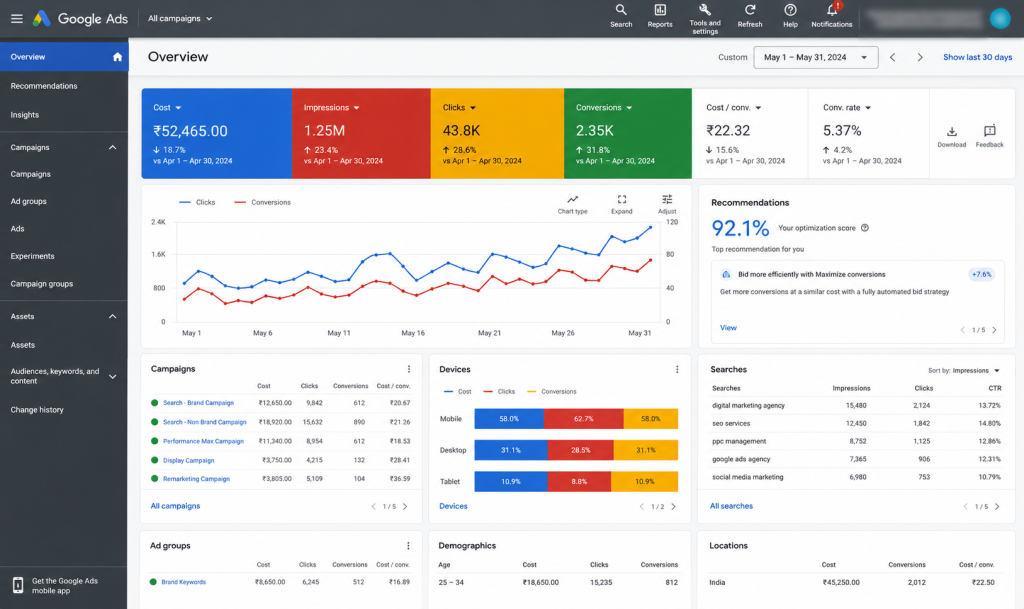Change the Clicks metric dropdown
The image size is (1024, 609).
coord(459,108)
